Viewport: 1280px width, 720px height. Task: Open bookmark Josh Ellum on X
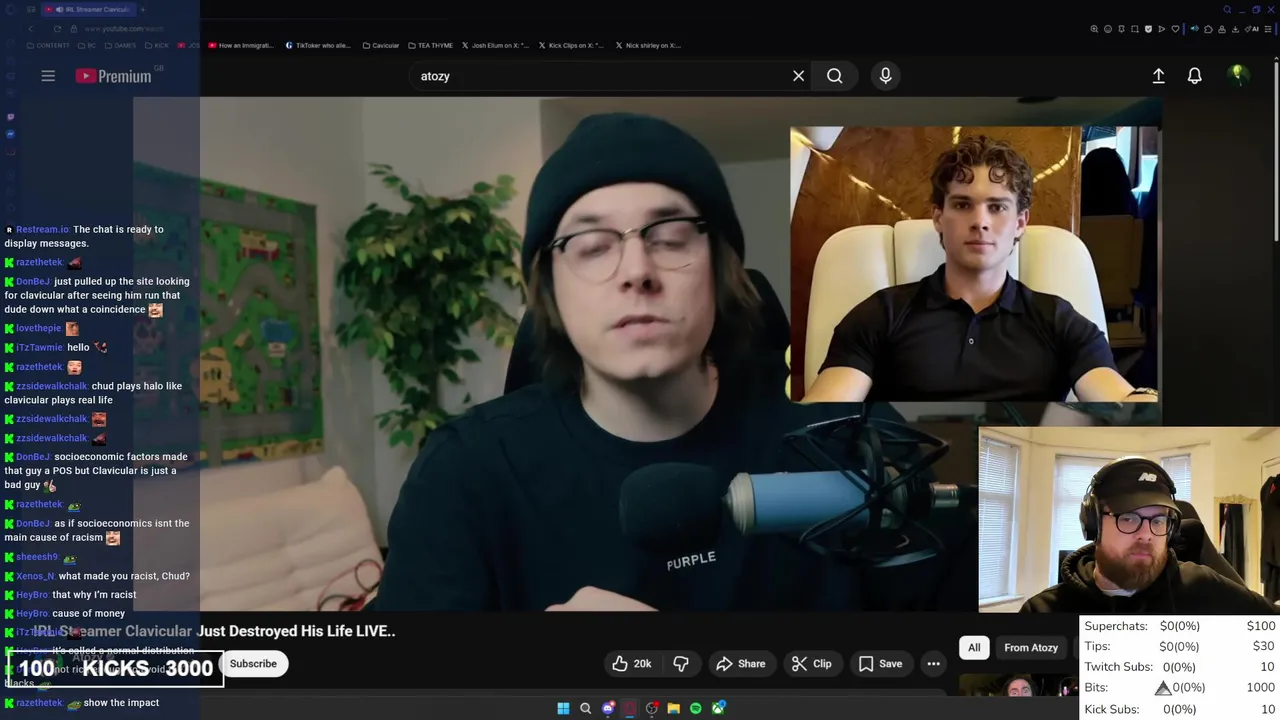(496, 45)
